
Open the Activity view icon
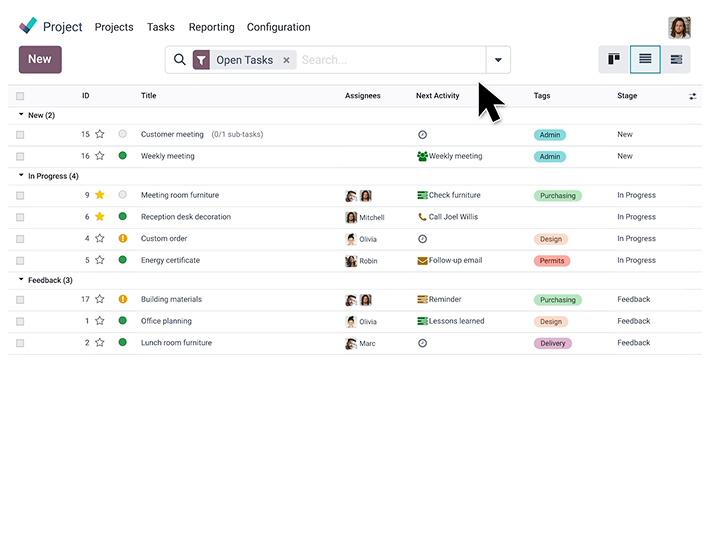[x=677, y=59]
